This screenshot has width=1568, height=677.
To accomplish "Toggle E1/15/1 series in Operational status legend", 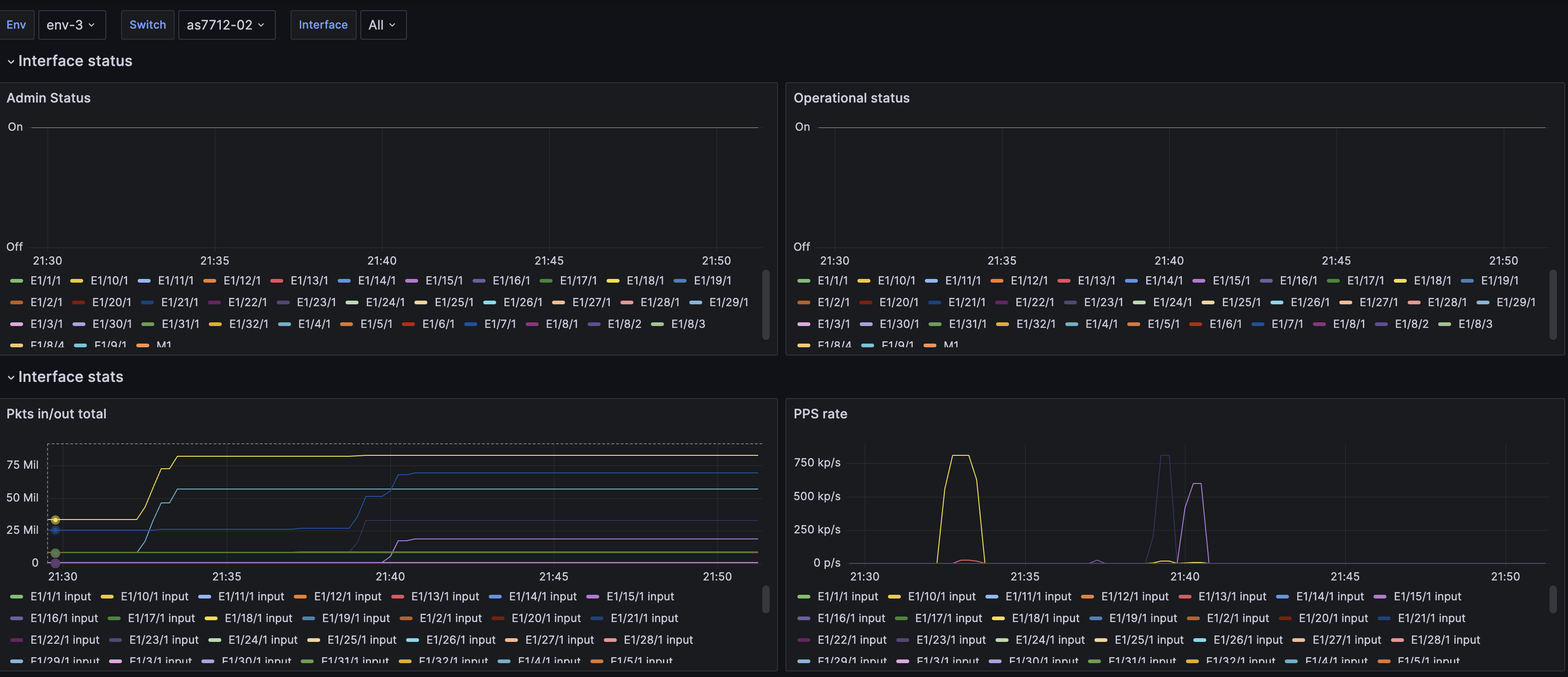I will pos(1230,280).
